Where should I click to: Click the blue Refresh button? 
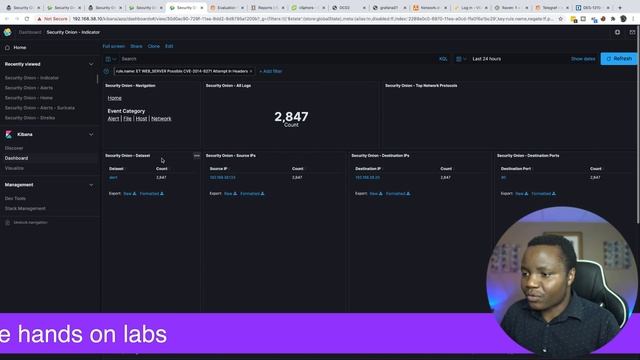tap(618, 59)
